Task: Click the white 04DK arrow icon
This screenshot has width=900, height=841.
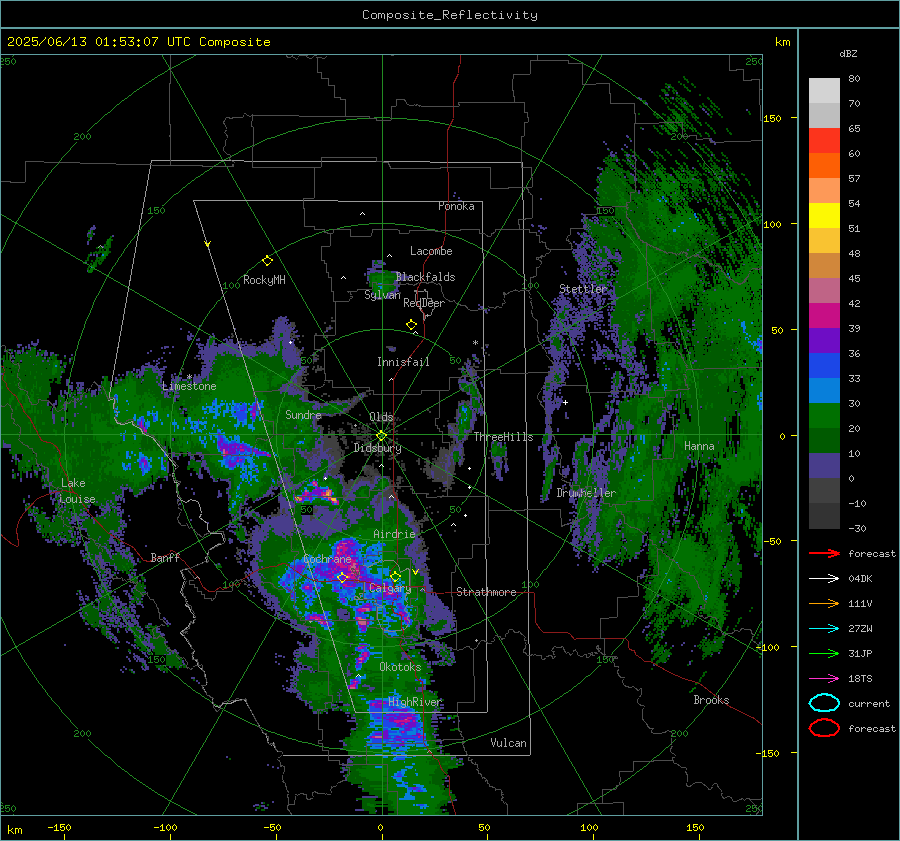Action: click(x=824, y=578)
